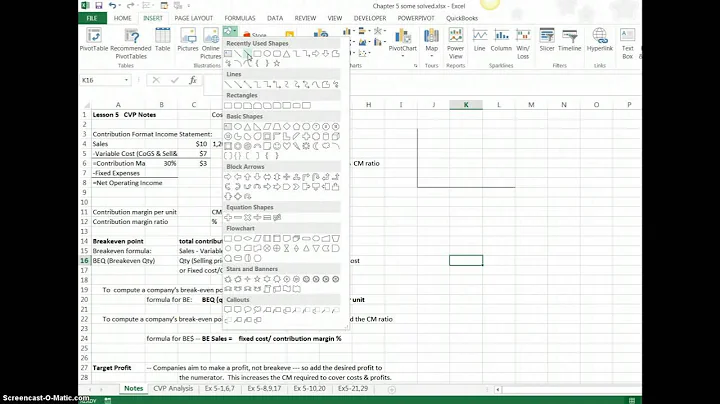Image resolution: width=720 pixels, height=404 pixels.
Task: Pick the Cloud Callout shape
Action: pyautogui.click(x=257, y=310)
